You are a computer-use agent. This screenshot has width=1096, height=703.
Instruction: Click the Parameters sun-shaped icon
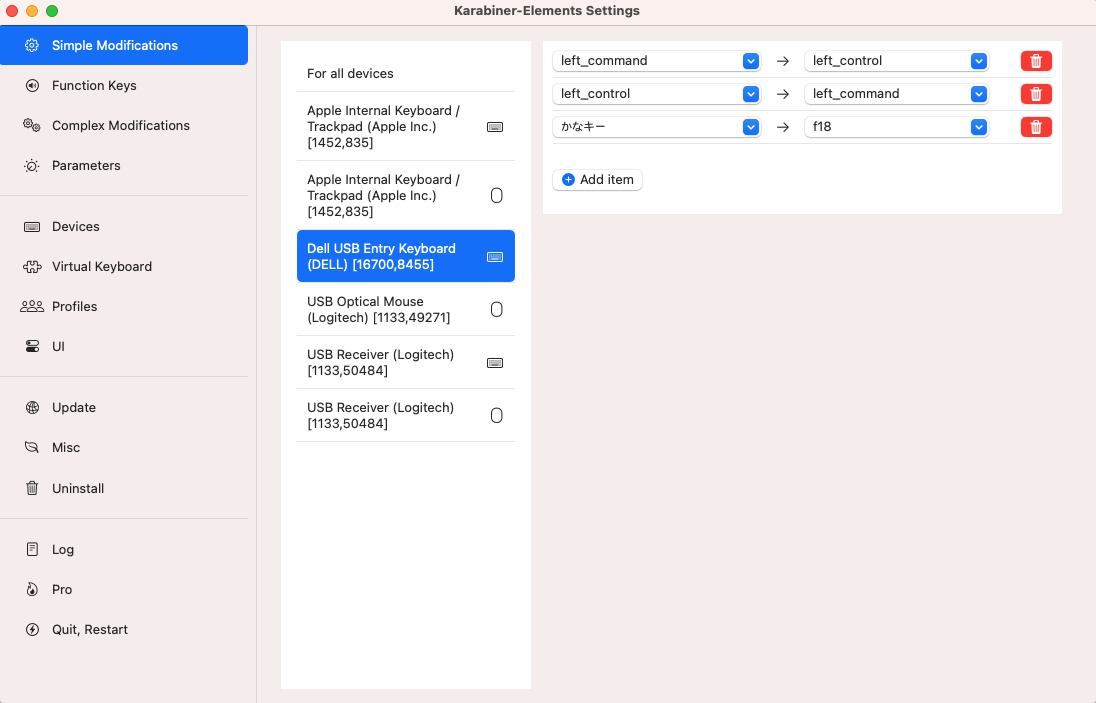tap(31, 166)
